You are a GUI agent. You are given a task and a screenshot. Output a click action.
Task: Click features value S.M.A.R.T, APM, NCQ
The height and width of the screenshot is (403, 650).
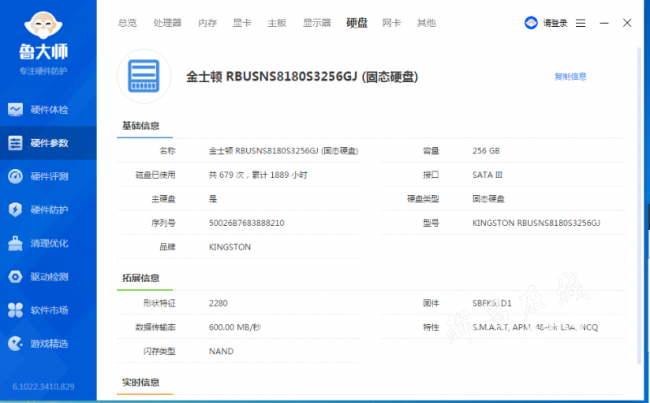[x=535, y=328]
